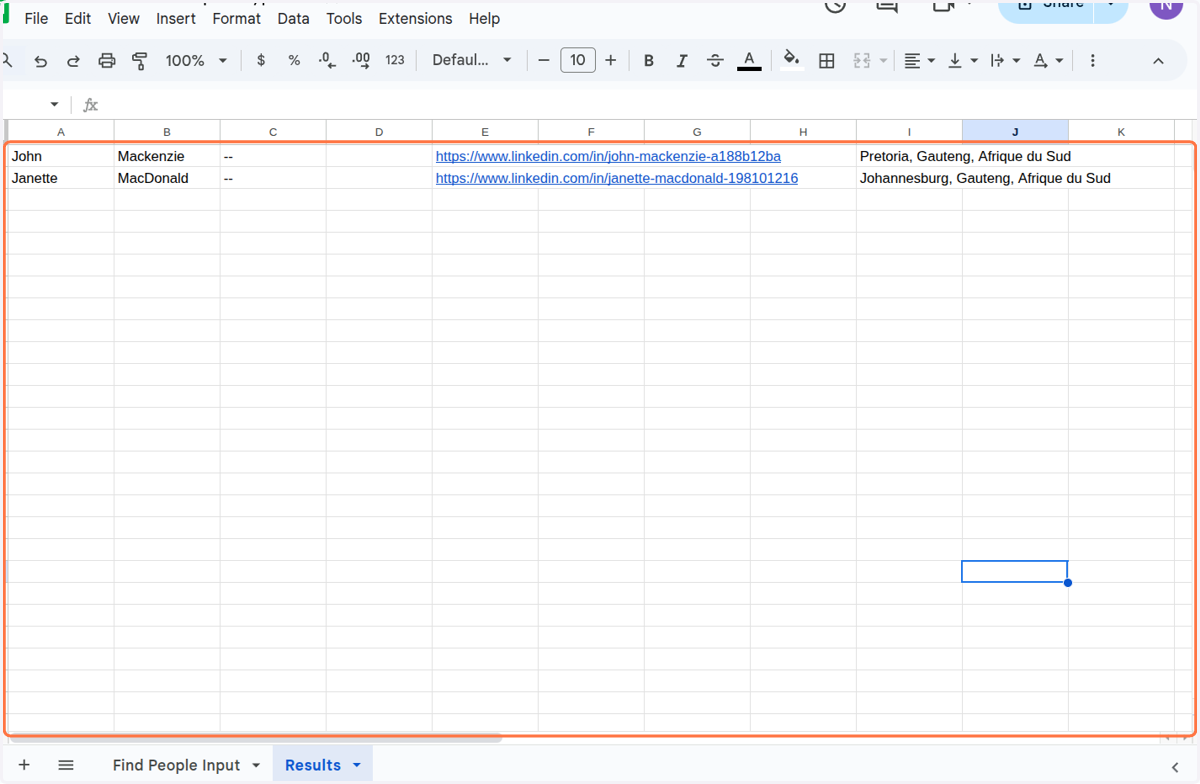The image size is (1200, 784).
Task: Open the Help menu
Action: (484, 18)
